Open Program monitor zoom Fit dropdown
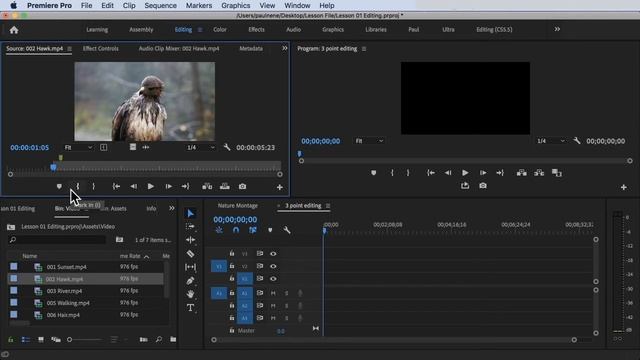The width and height of the screenshot is (640, 360). tap(369, 141)
